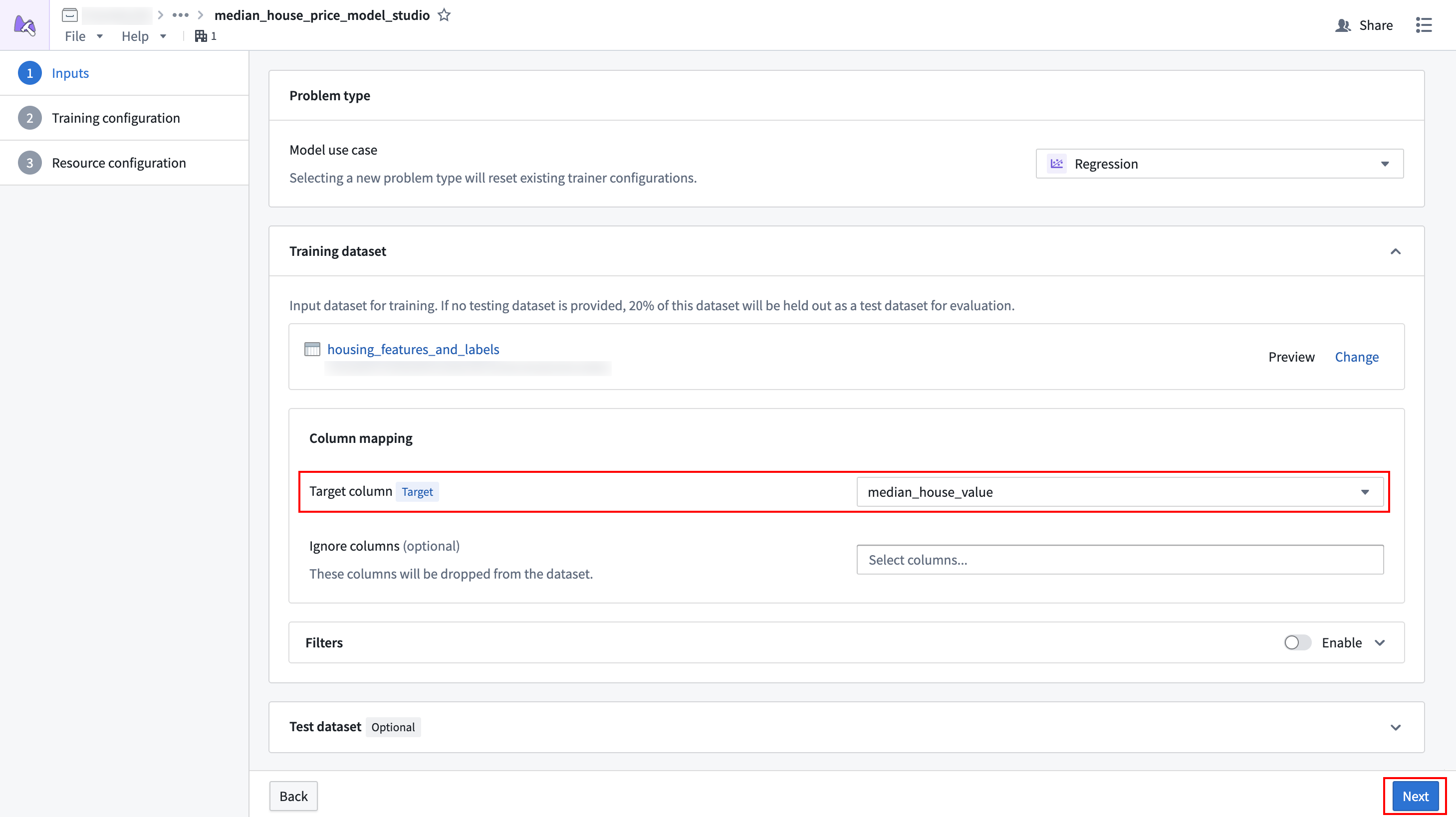Screen dimensions: 1456x817
Task: Click the project folder icon in breadcrumb
Action: (x=69, y=15)
